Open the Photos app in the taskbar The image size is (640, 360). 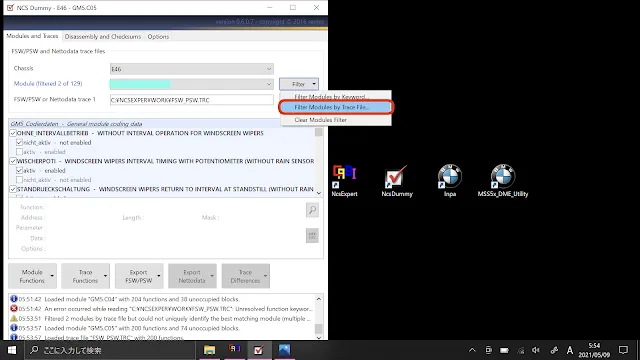[x=284, y=350]
